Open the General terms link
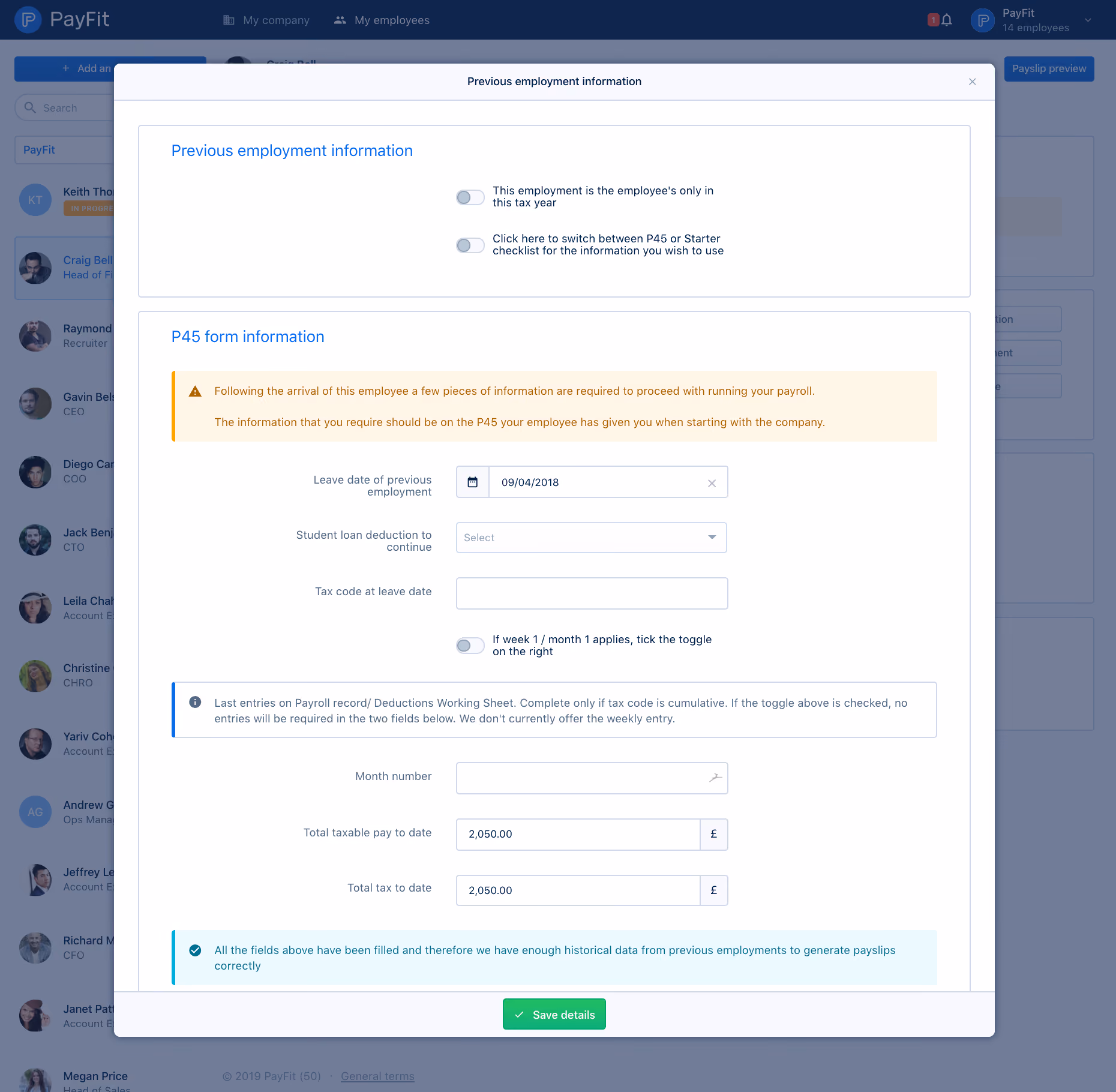Image resolution: width=1116 pixels, height=1092 pixels. (x=377, y=1076)
